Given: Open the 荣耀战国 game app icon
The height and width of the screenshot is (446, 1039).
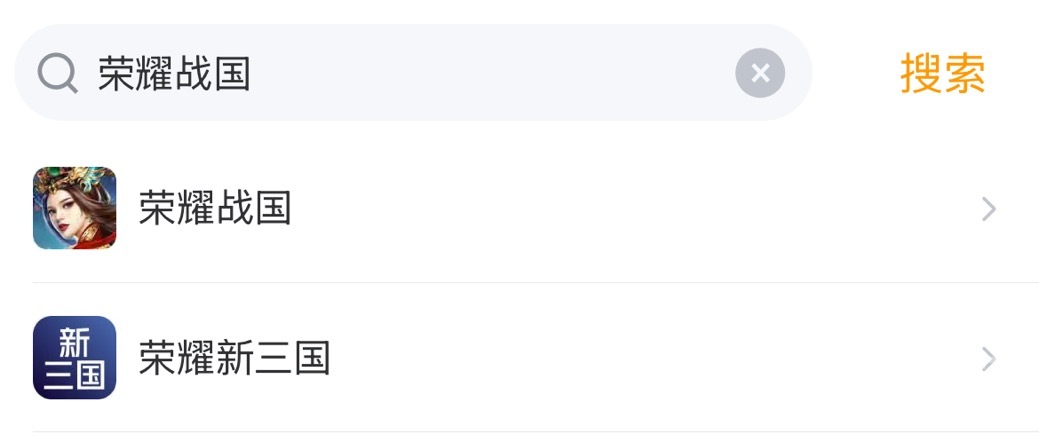Looking at the screenshot, I should click(75, 208).
